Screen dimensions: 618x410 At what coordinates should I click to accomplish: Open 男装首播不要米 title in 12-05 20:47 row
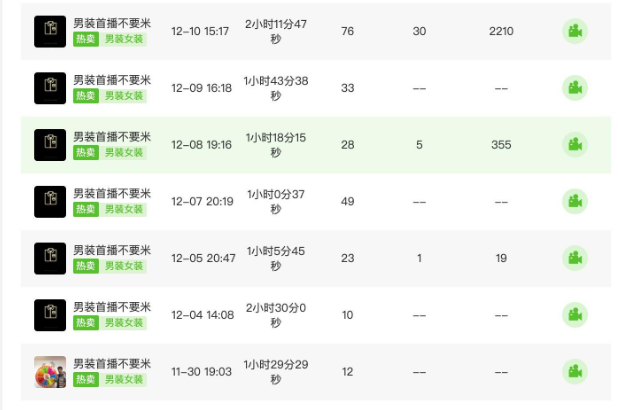coord(112,250)
